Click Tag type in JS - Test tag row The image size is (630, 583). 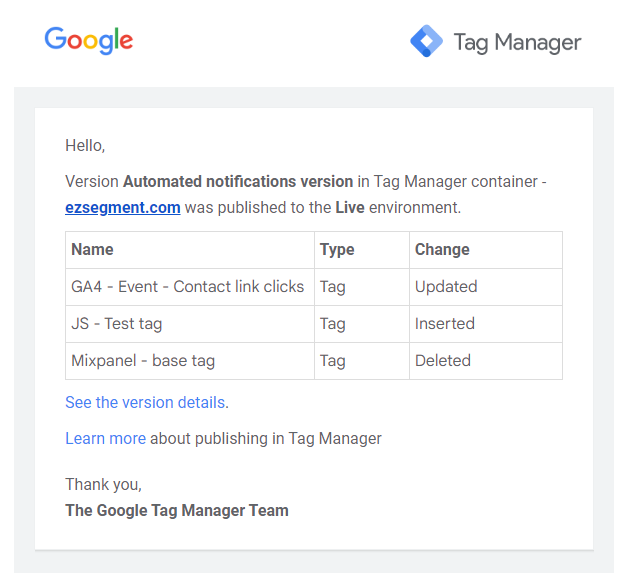pyautogui.click(x=362, y=324)
